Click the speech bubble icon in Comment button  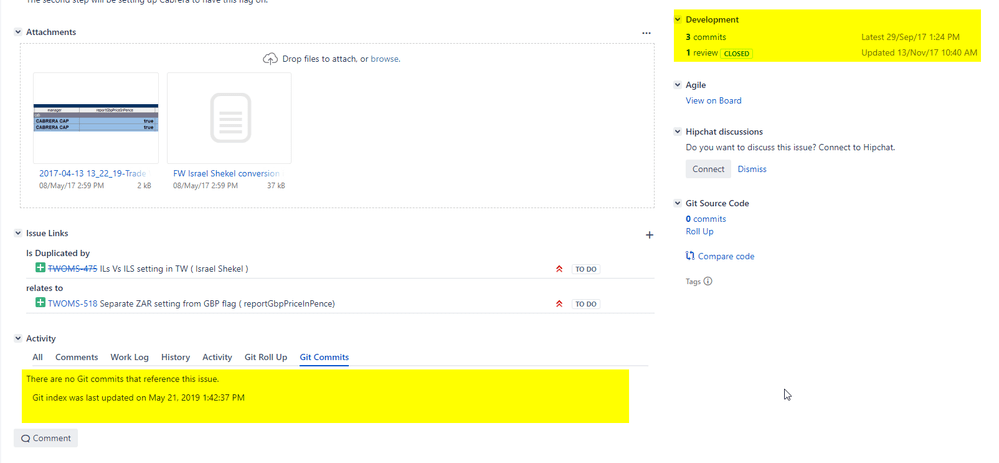[25, 438]
